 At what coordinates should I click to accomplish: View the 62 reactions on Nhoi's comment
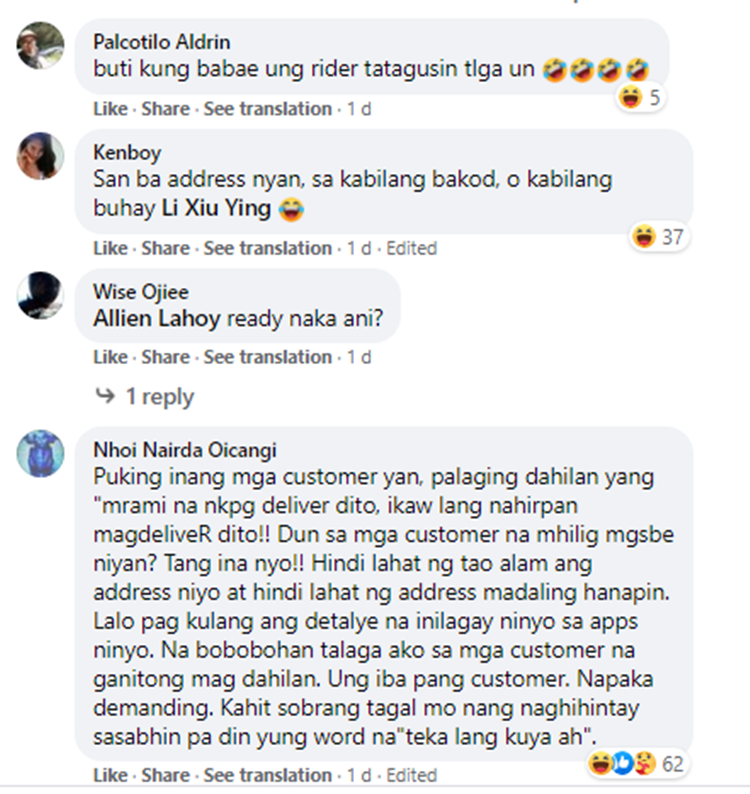pyautogui.click(x=637, y=764)
